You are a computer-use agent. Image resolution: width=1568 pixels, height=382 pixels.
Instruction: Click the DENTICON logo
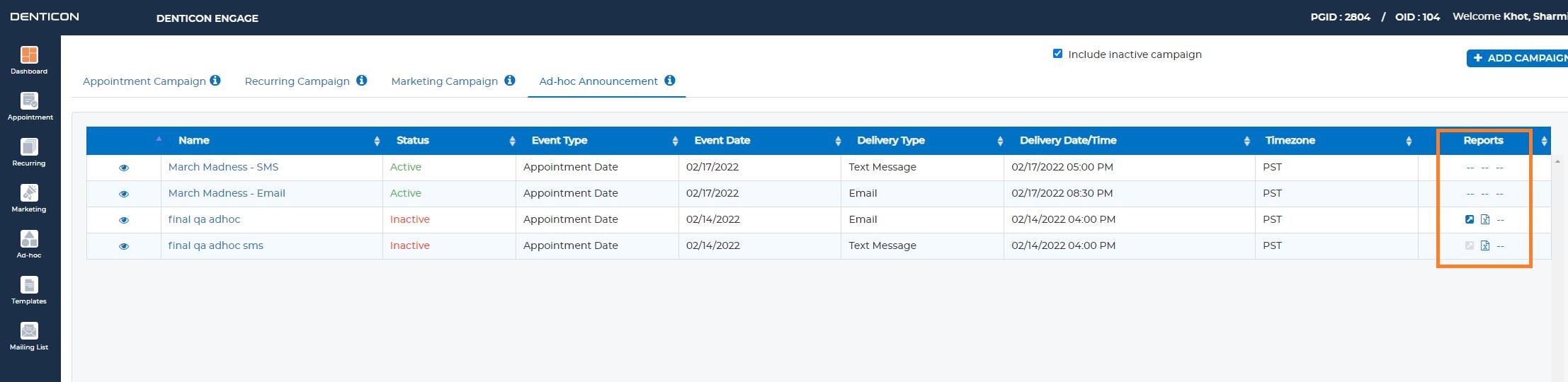[45, 16]
